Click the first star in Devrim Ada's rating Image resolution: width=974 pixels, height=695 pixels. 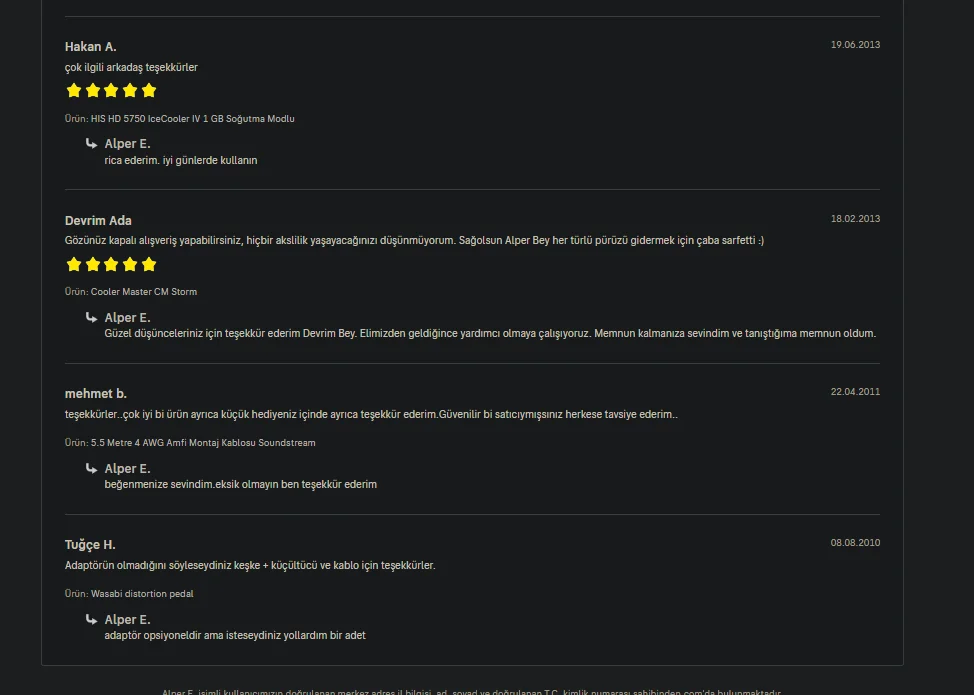pyautogui.click(x=74, y=265)
